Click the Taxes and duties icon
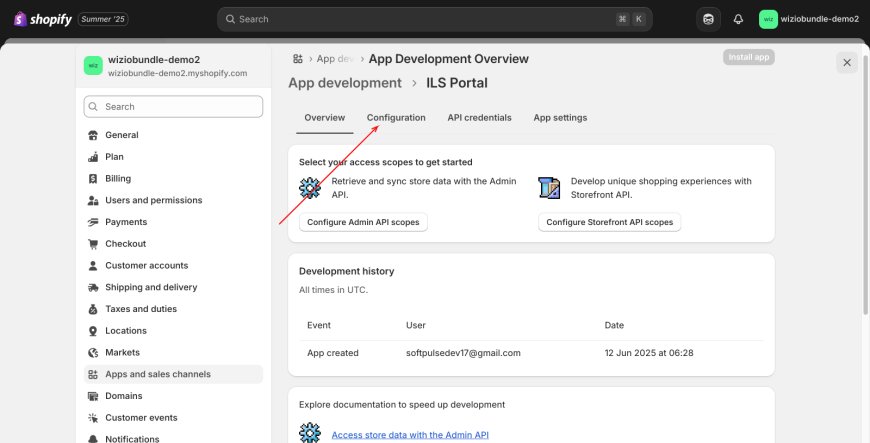Viewport: 870px width, 443px height. pyautogui.click(x=93, y=309)
